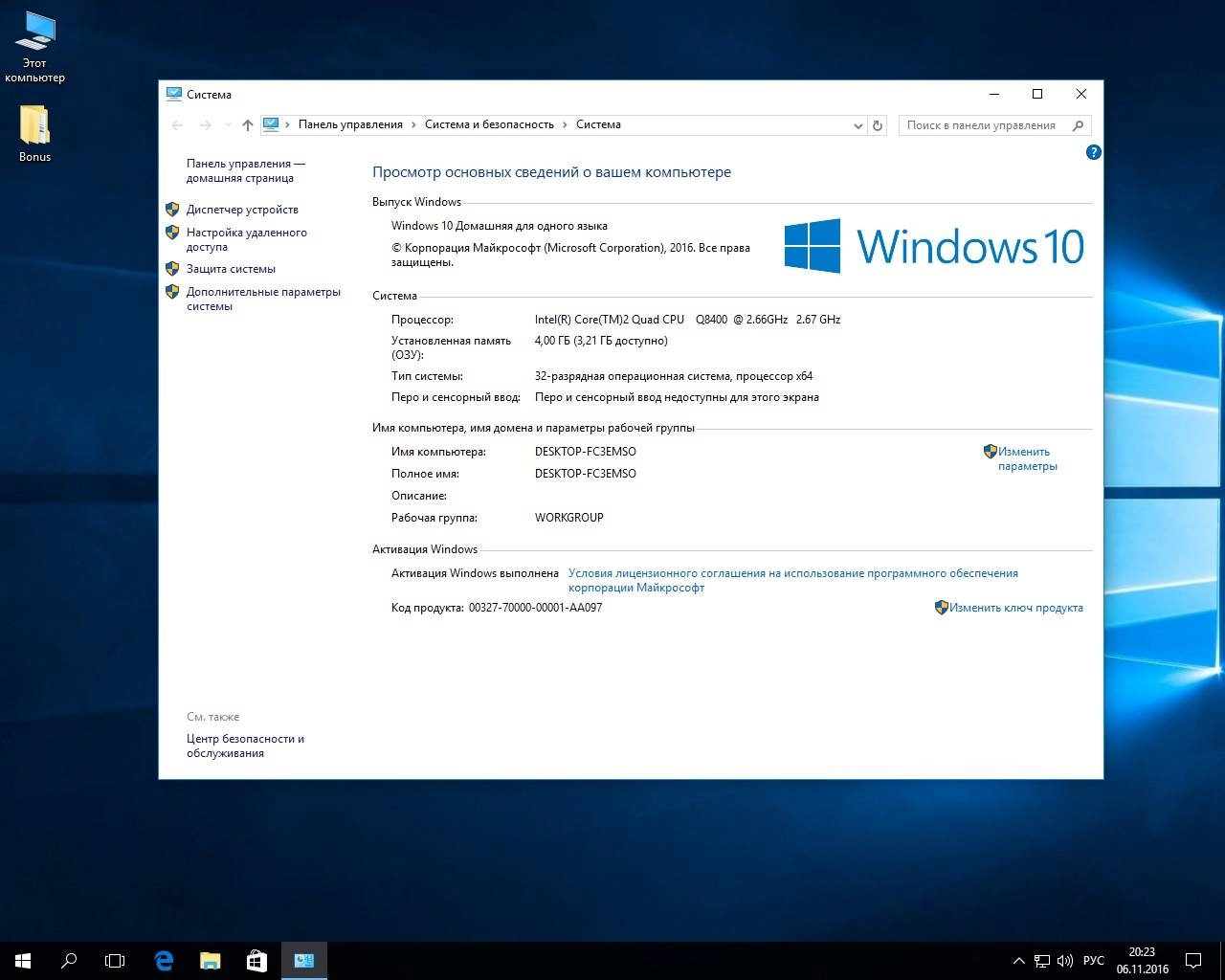Close the Система window

tap(1080, 94)
